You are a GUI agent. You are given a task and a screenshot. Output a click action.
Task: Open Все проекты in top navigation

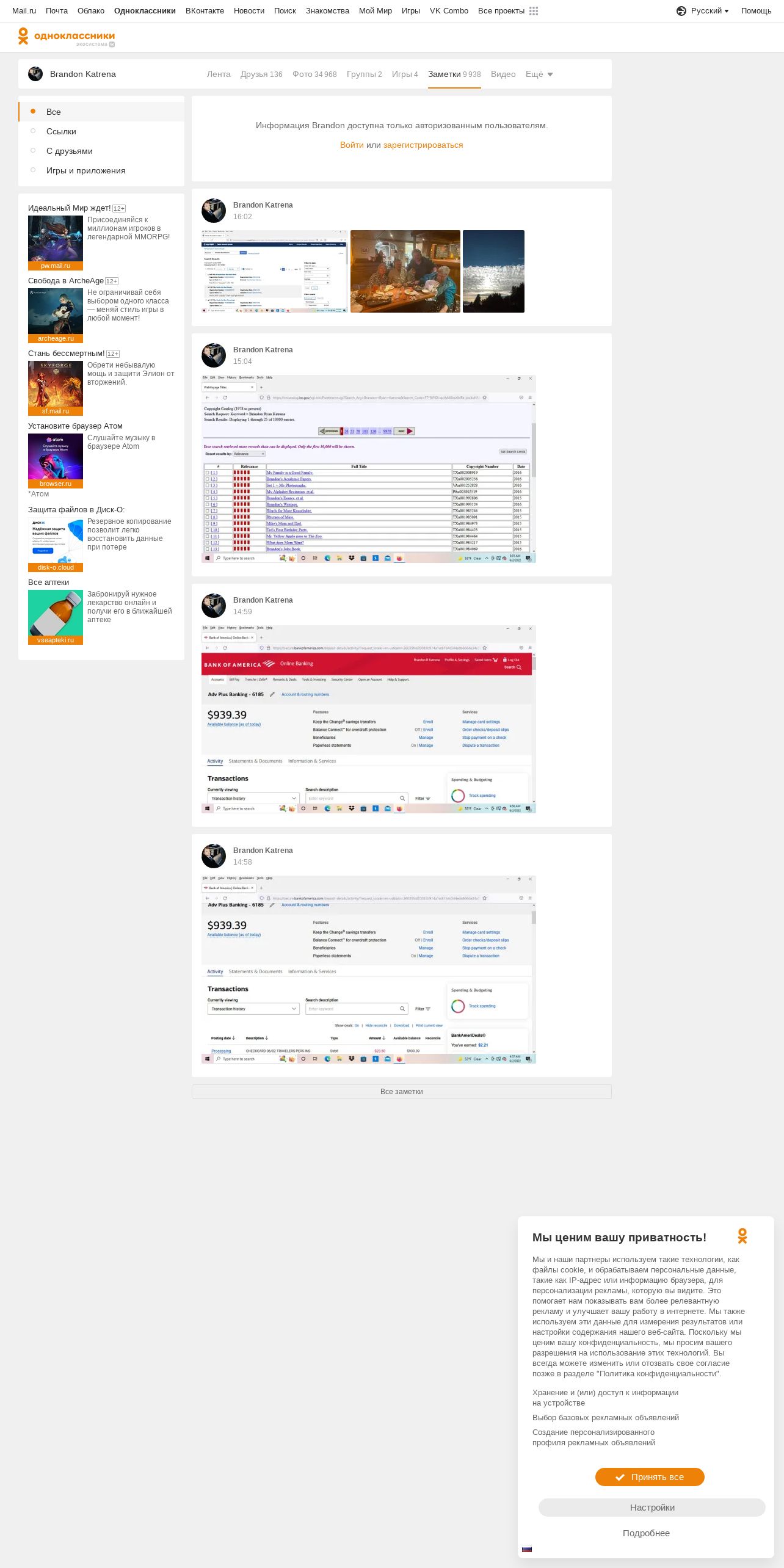[501, 11]
